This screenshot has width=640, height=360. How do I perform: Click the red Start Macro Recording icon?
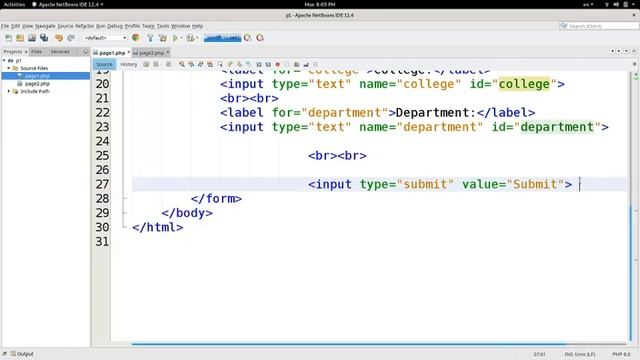coord(278,64)
